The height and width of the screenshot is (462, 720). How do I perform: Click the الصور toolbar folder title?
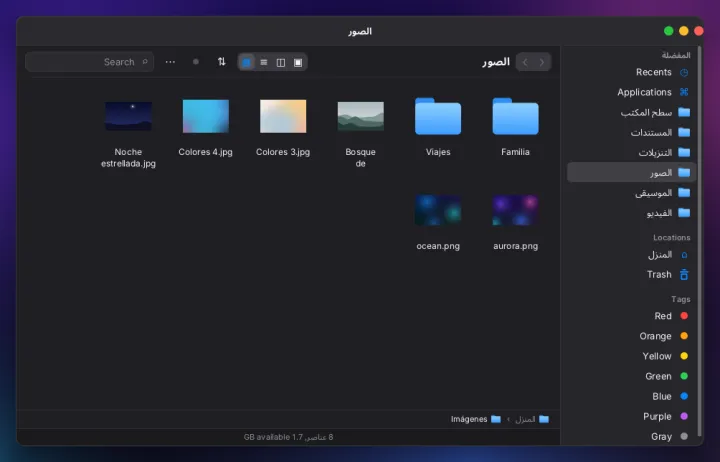click(x=496, y=62)
